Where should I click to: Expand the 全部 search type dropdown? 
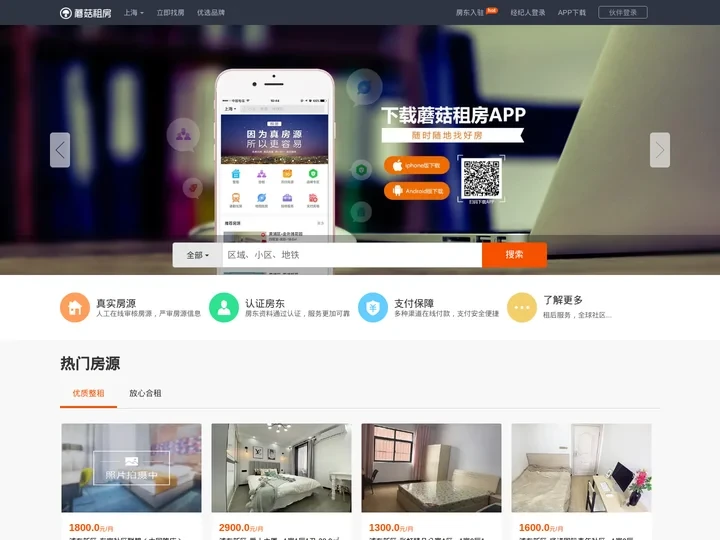(x=197, y=255)
